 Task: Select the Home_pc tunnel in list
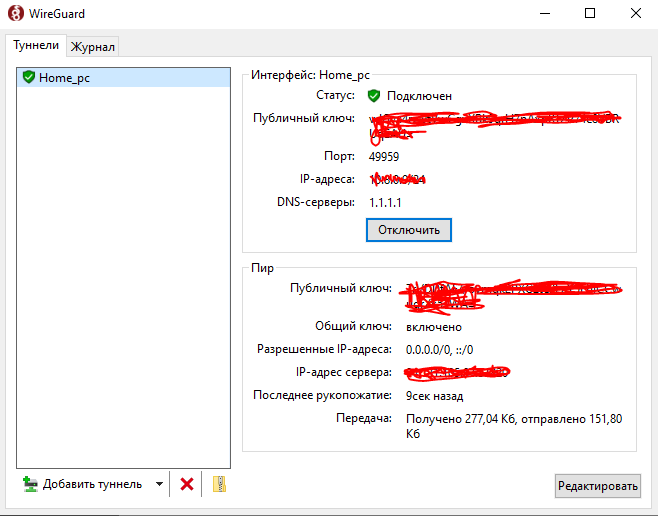coord(123,78)
